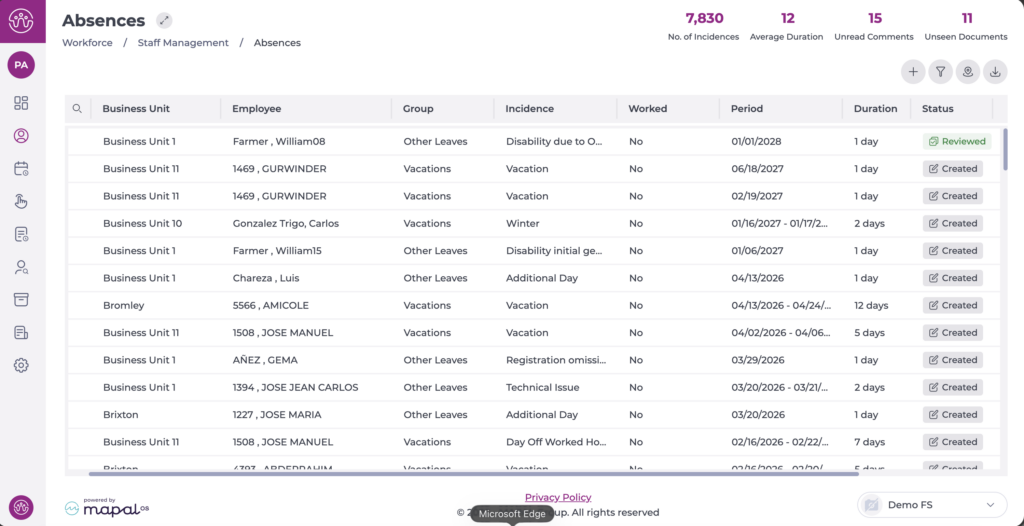
Task: Sort by the Period column header
Action: (746, 109)
